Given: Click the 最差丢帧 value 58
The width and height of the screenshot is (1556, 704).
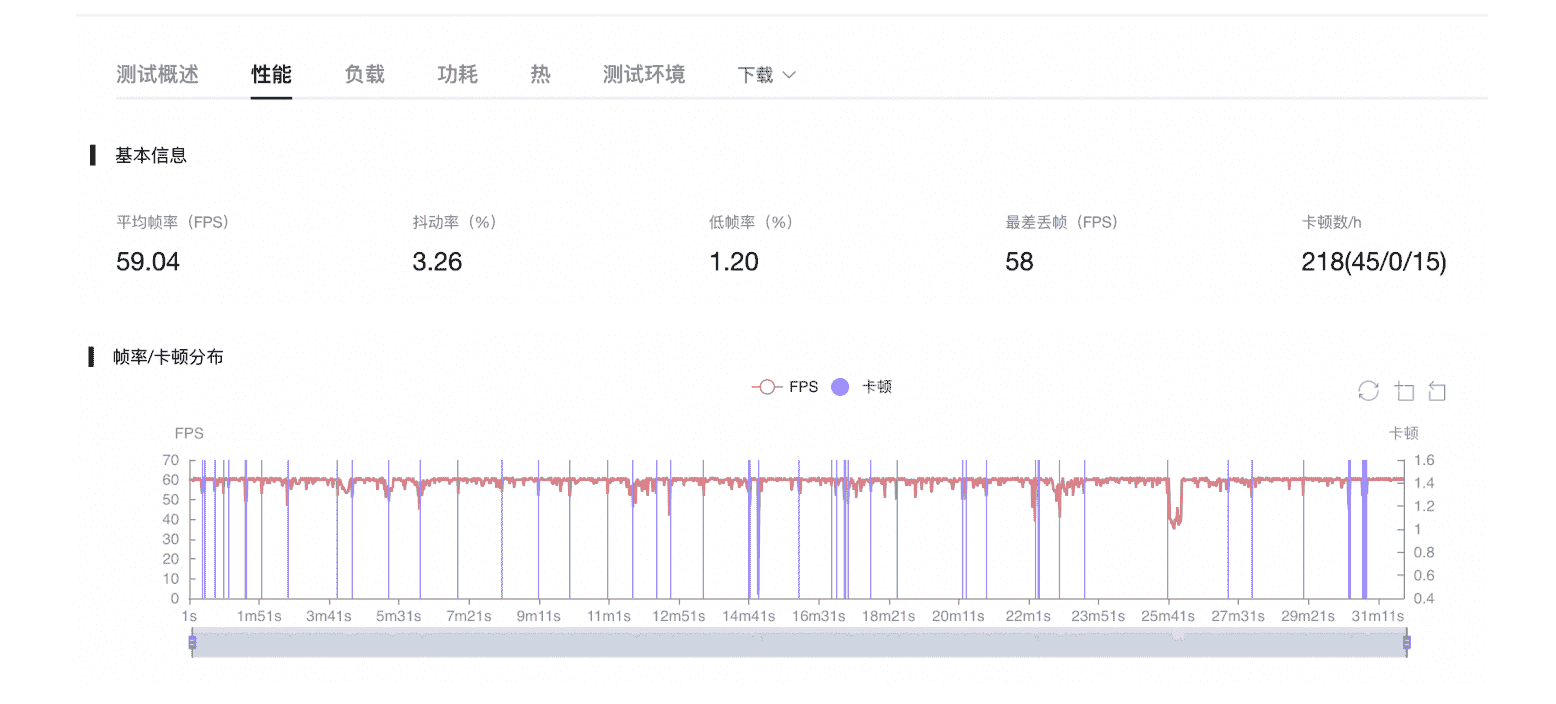Looking at the screenshot, I should coord(1019,262).
